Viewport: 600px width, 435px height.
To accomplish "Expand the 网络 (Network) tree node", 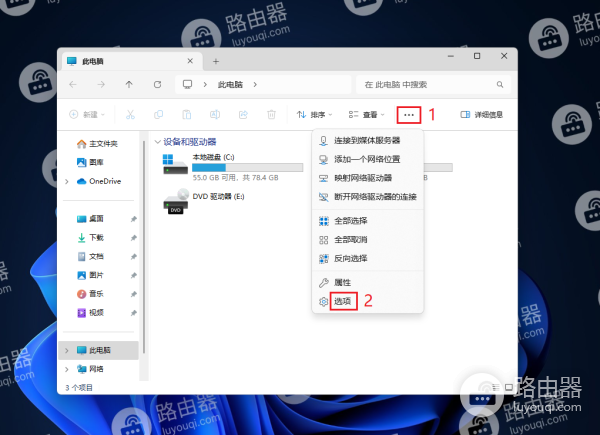I will 67,369.
